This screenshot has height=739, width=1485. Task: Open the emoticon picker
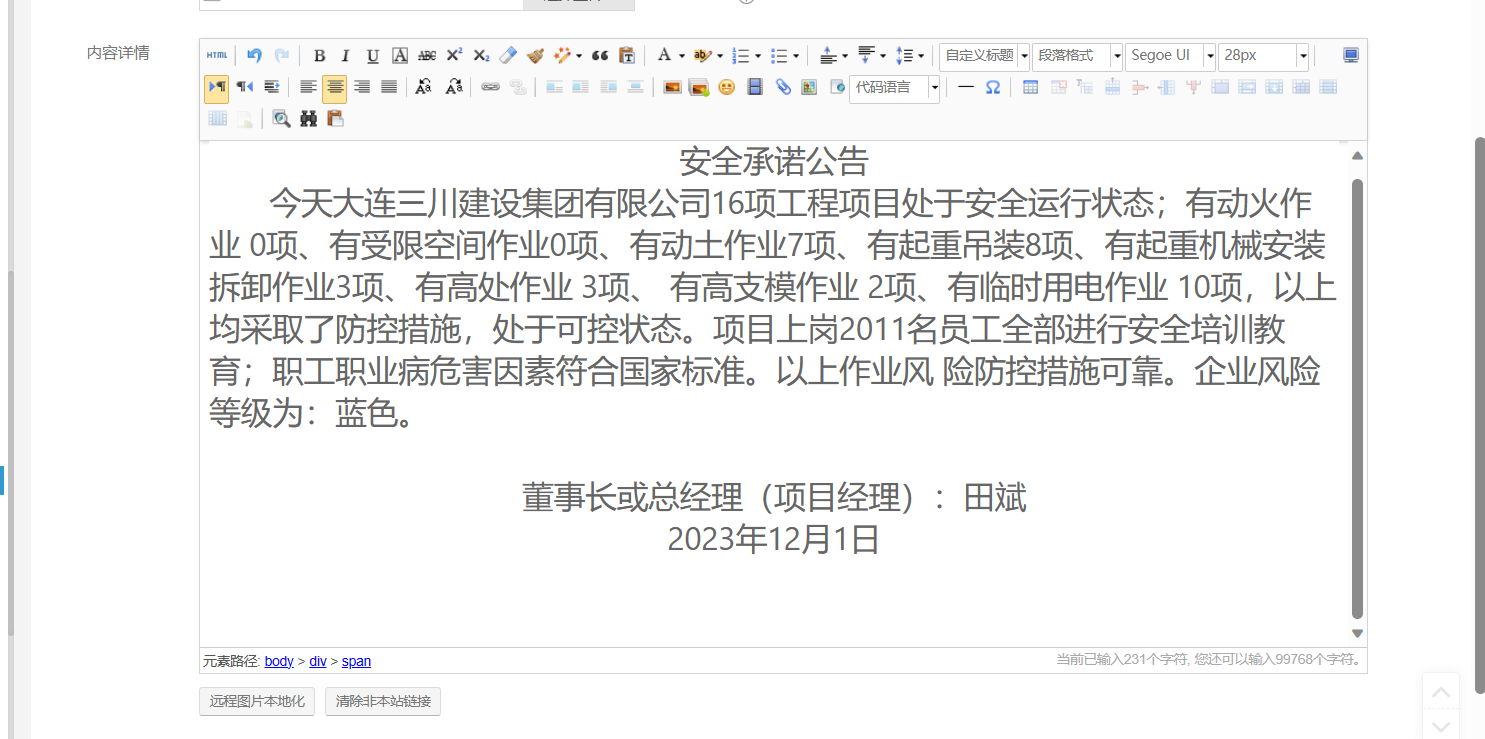point(726,87)
